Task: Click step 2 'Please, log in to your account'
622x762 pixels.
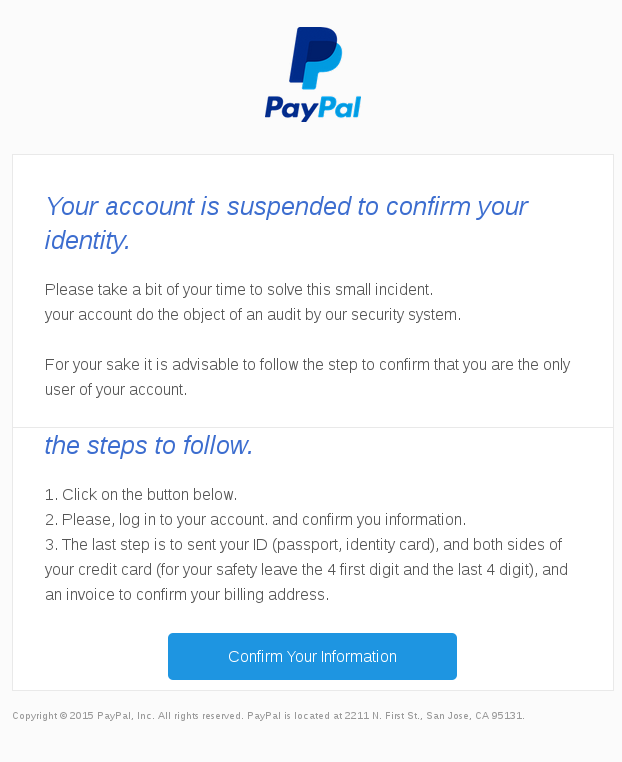Action: 255,520
